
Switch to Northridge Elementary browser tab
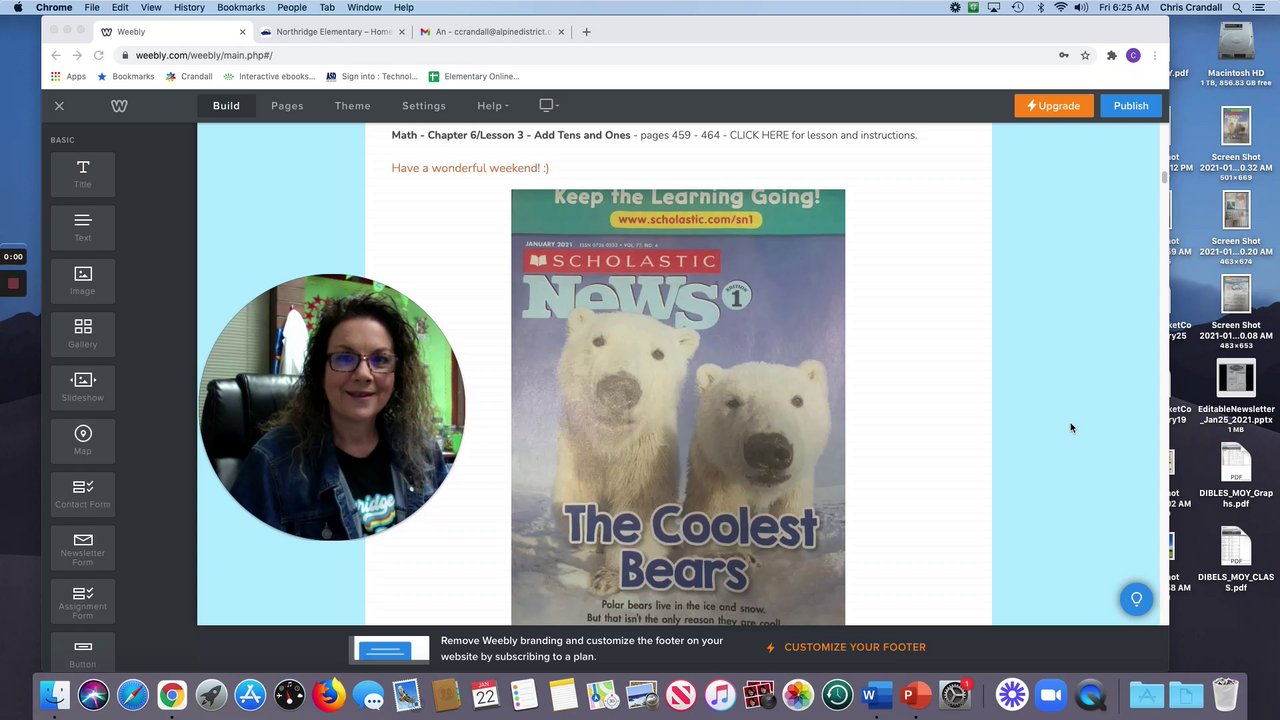pyautogui.click(x=331, y=32)
